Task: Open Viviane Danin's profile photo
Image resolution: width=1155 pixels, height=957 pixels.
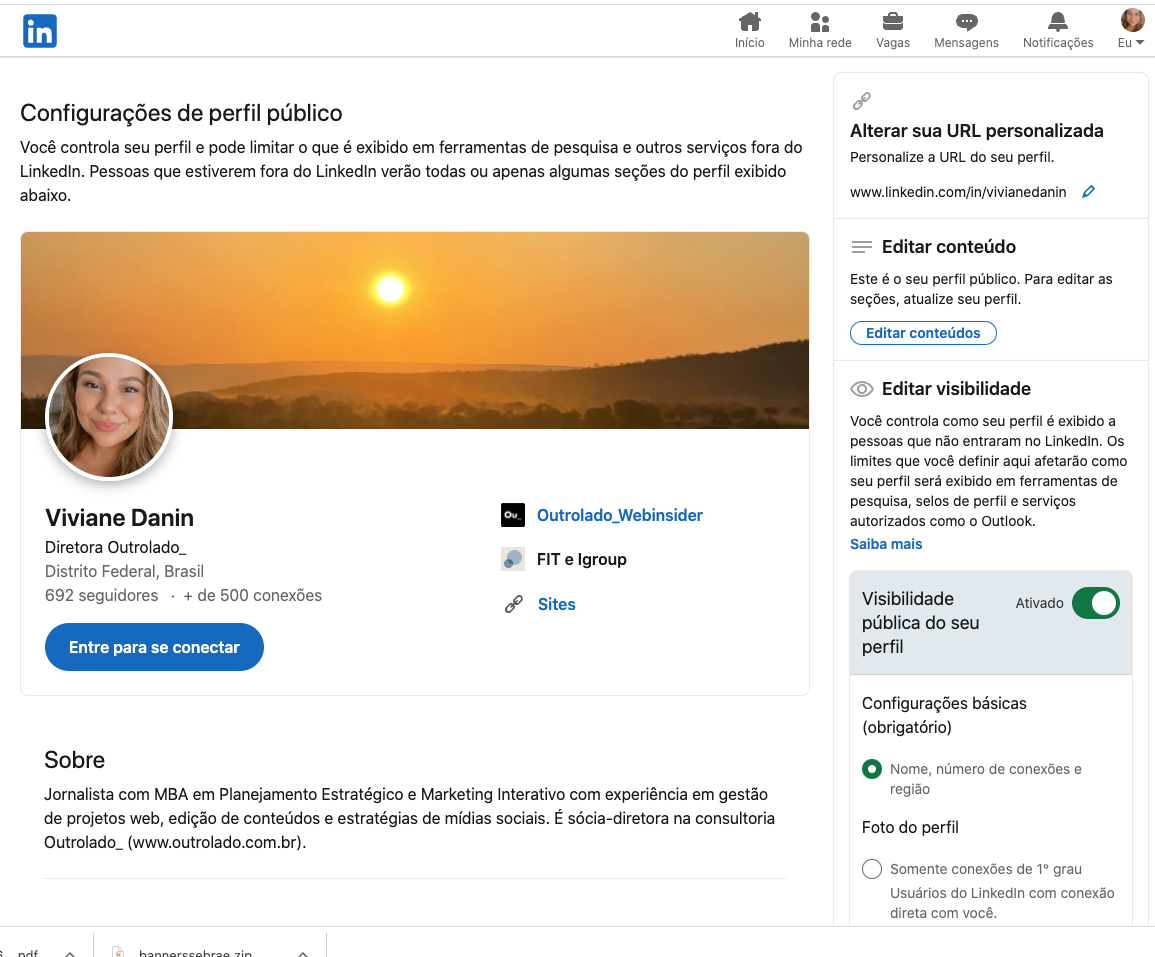Action: point(108,417)
